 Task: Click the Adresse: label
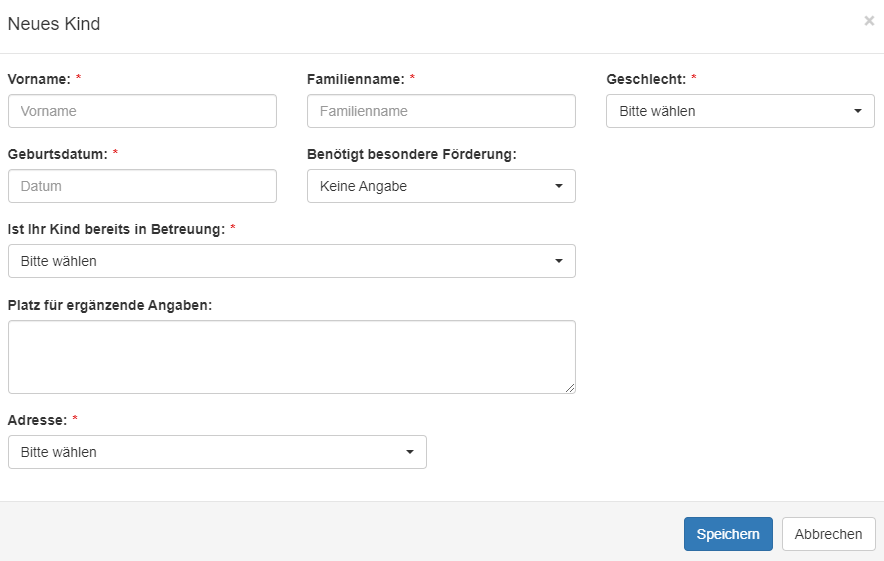(x=37, y=420)
